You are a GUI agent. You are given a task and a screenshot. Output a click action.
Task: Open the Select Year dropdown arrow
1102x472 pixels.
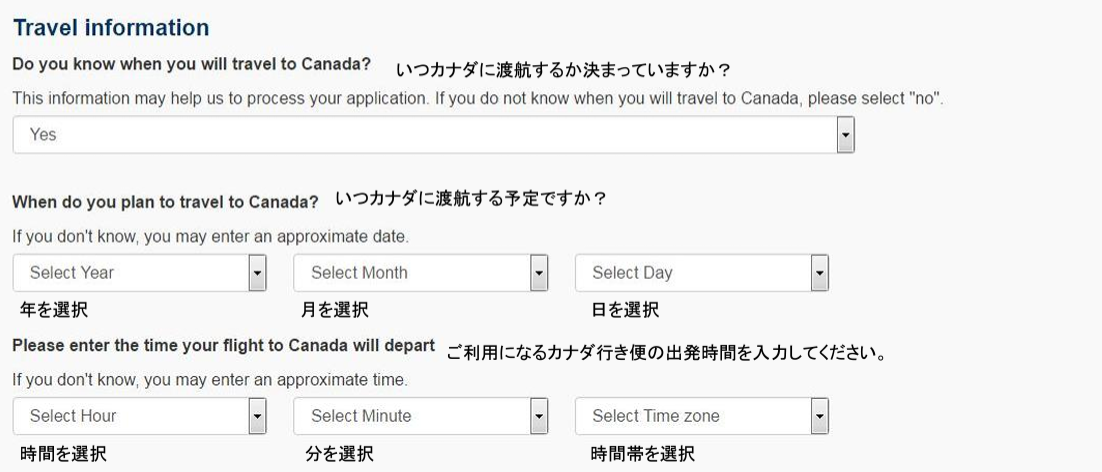click(x=257, y=272)
